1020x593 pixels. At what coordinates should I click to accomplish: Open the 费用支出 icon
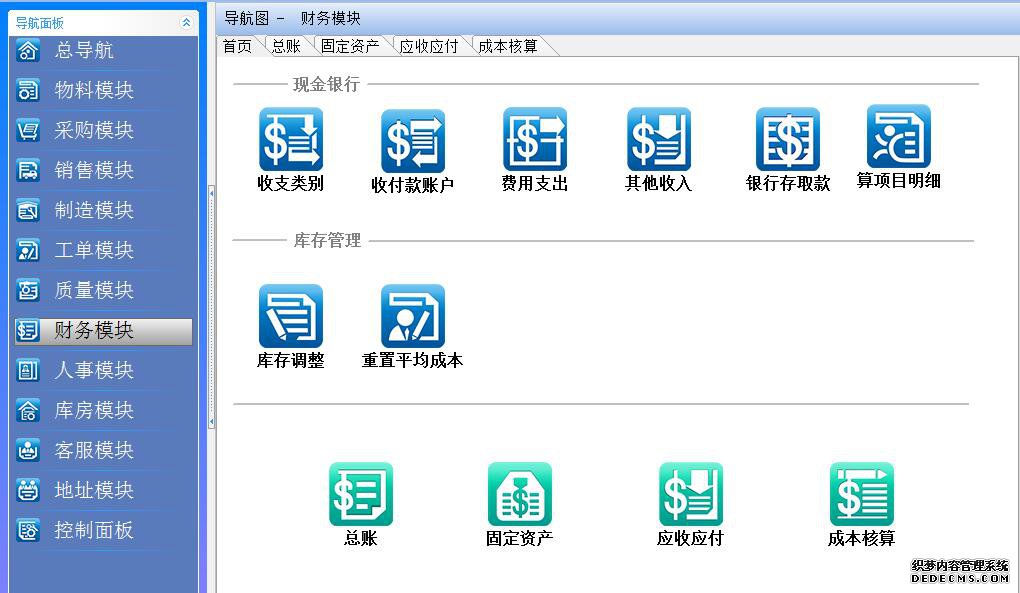coord(535,139)
